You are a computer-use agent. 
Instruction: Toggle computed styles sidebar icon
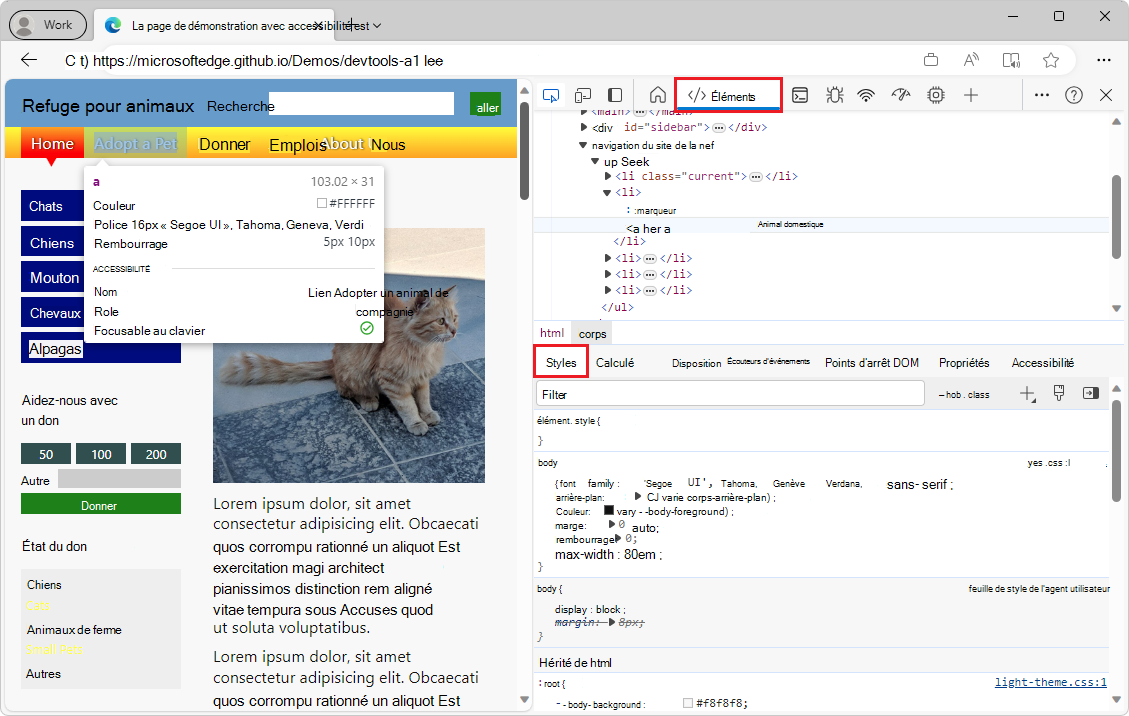[1091, 393]
